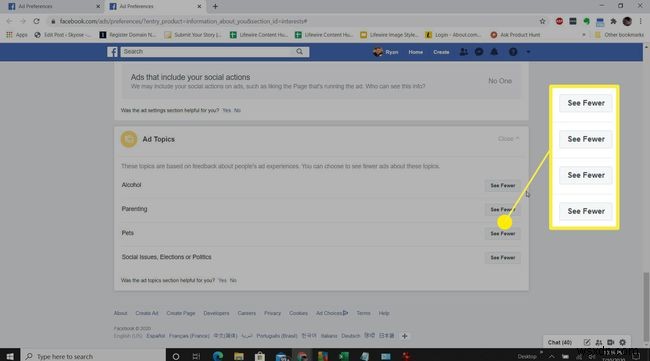Open the Chrome extensions puzzle icon
This screenshot has height=361, width=650.
click(614, 21)
